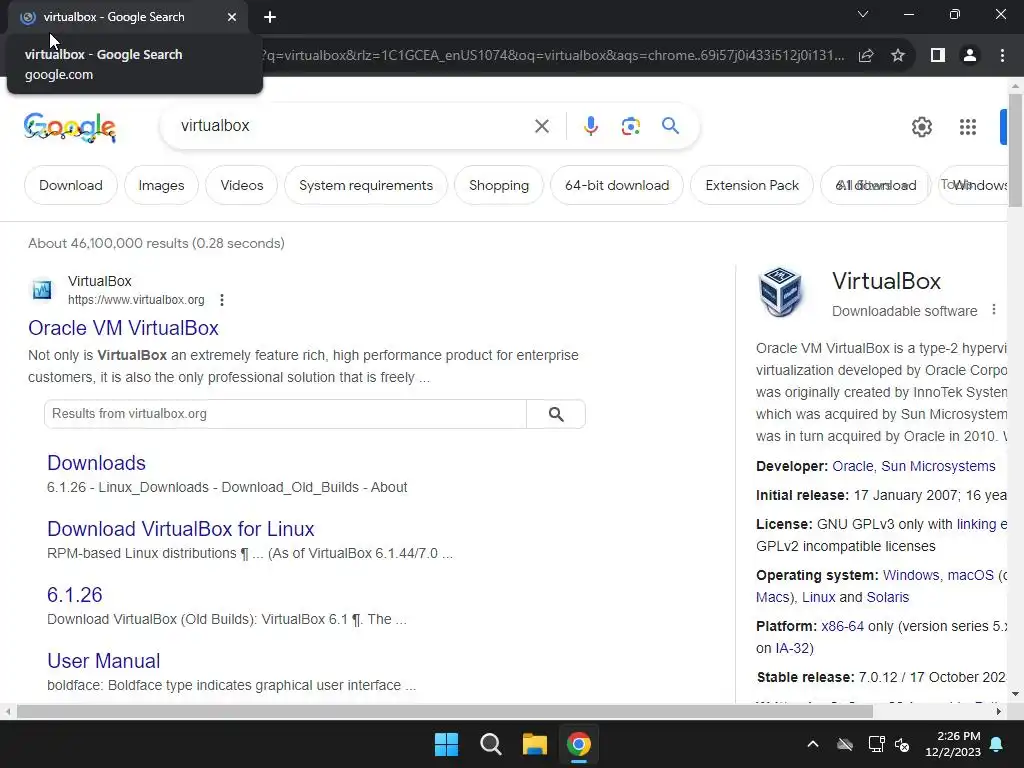Click the scroll down arrow
1024x768 pixels.
point(1015,694)
